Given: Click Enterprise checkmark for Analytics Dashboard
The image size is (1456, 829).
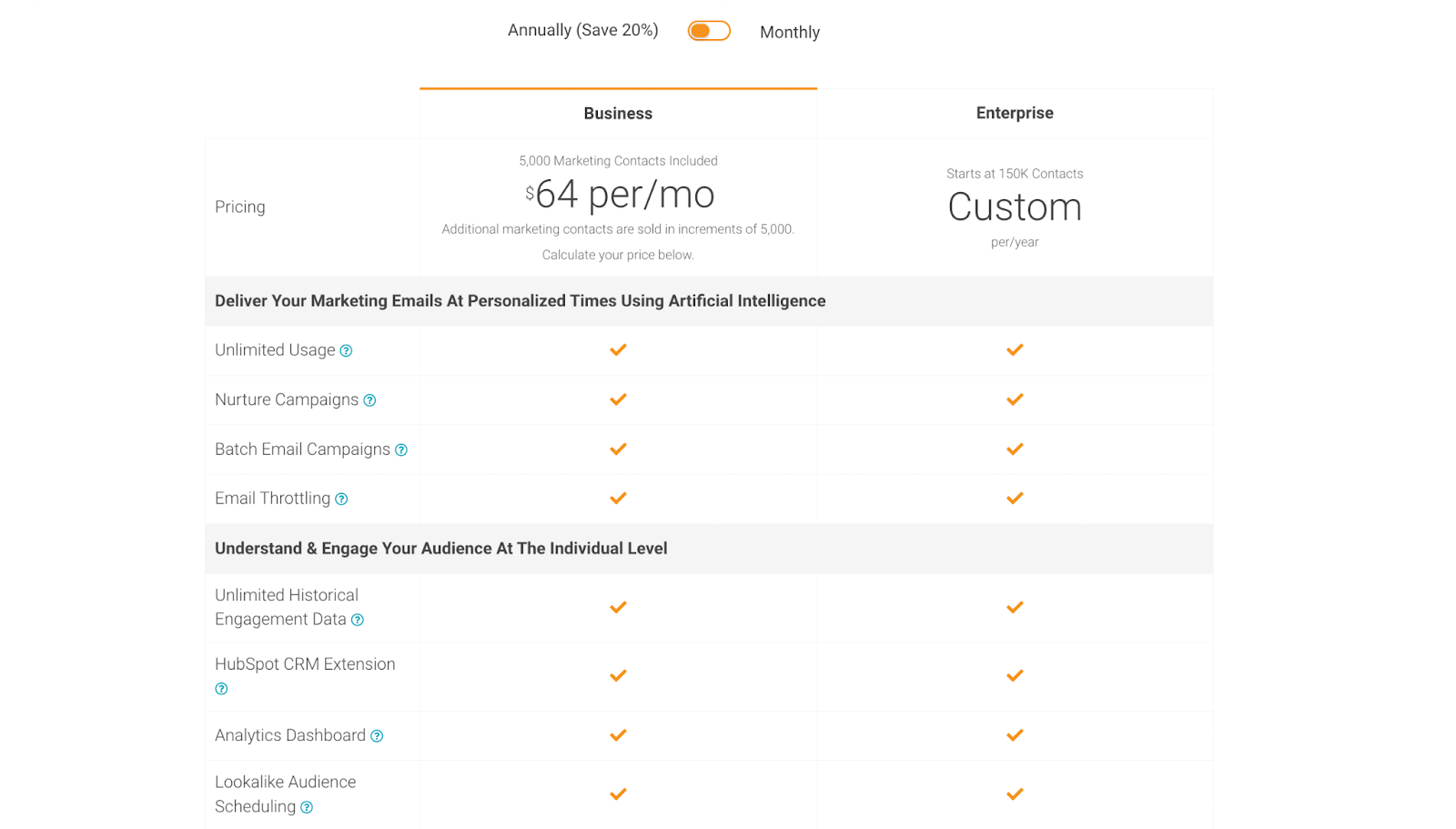Looking at the screenshot, I should coord(1015,735).
